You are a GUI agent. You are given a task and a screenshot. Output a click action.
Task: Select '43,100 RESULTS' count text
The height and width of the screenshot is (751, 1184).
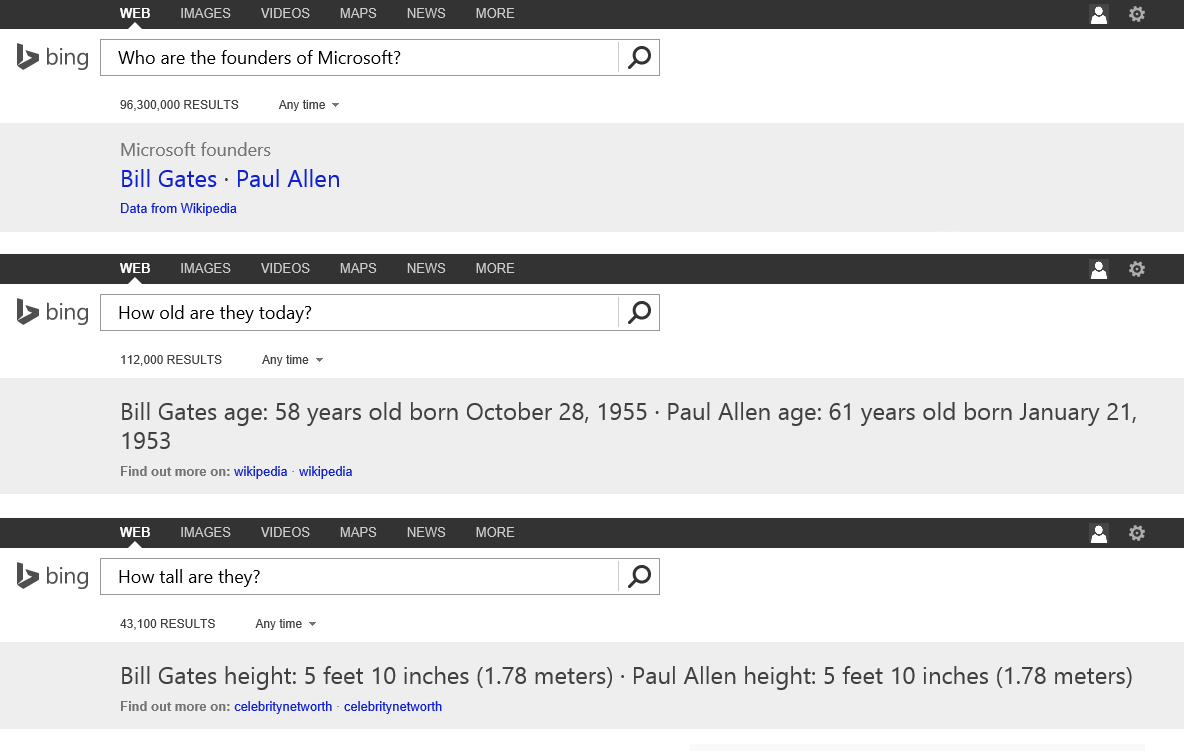click(168, 624)
